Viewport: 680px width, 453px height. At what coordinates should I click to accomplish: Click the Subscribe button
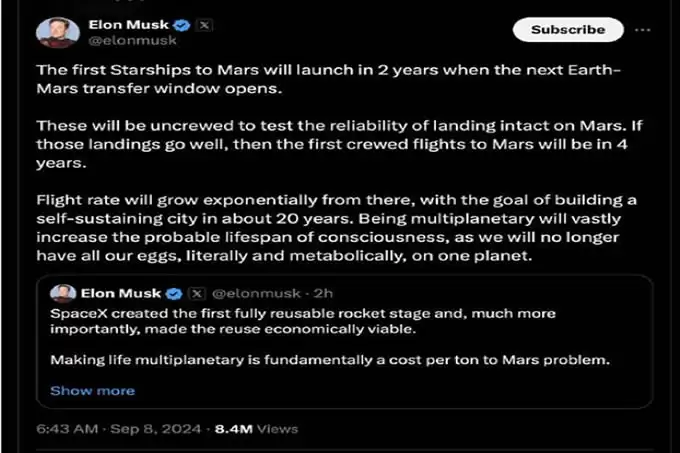(x=568, y=29)
